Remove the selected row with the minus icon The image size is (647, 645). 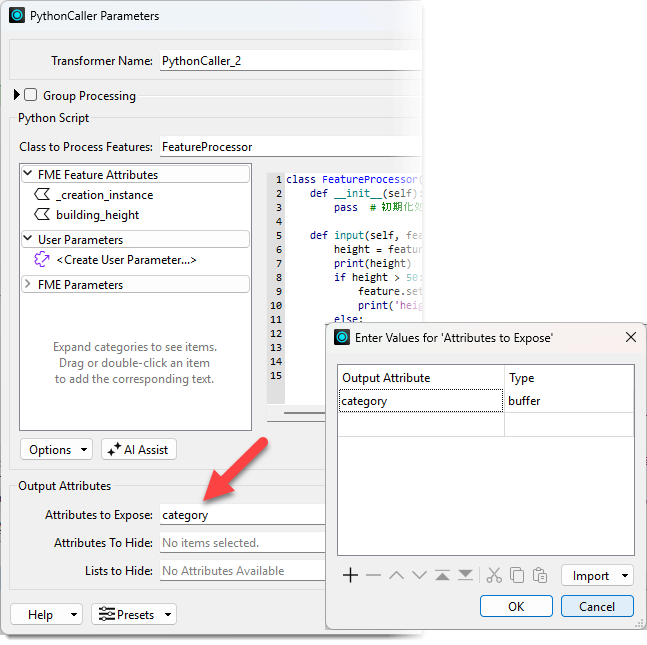(x=373, y=575)
